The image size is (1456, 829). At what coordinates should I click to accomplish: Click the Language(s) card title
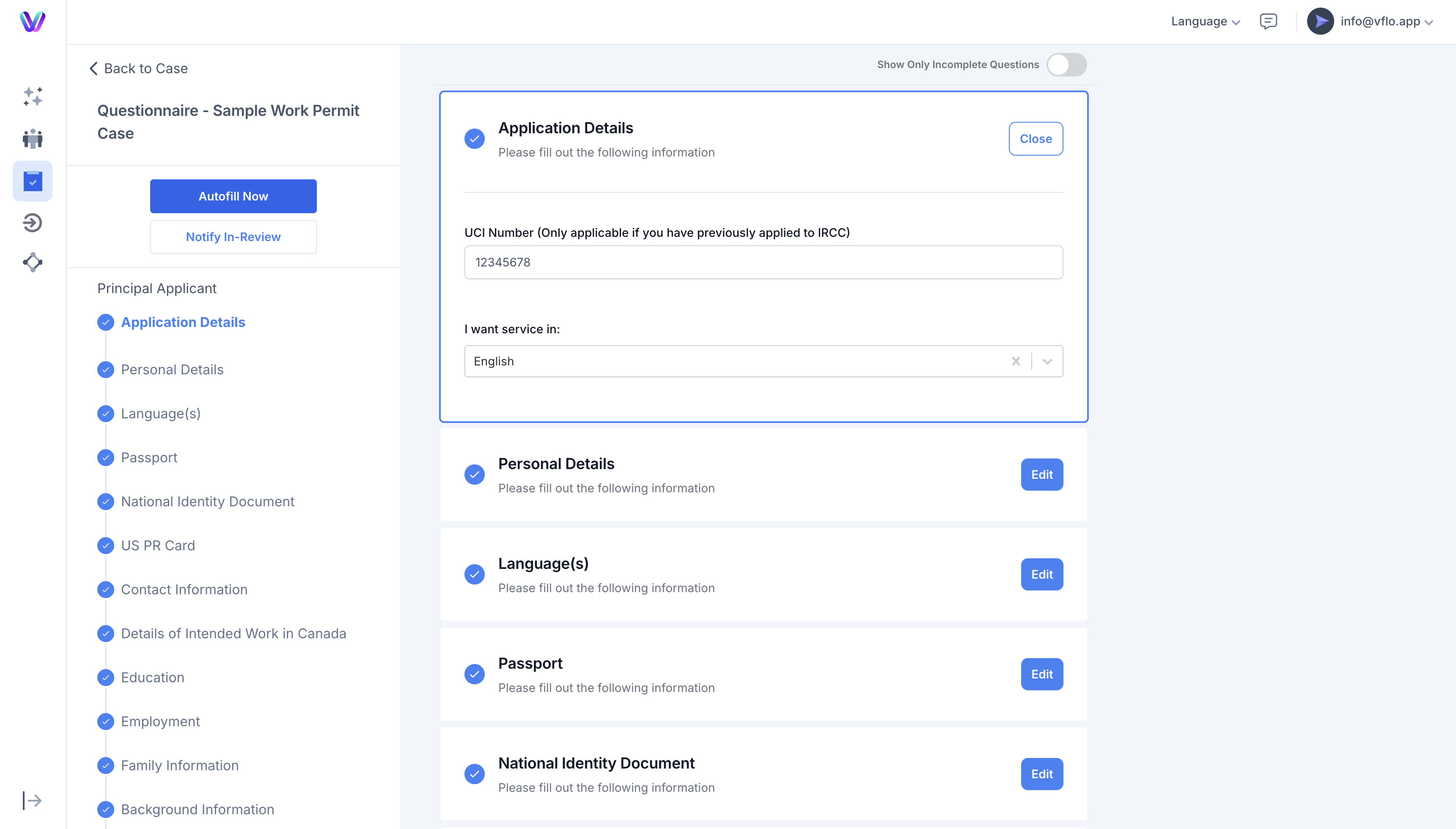click(543, 564)
